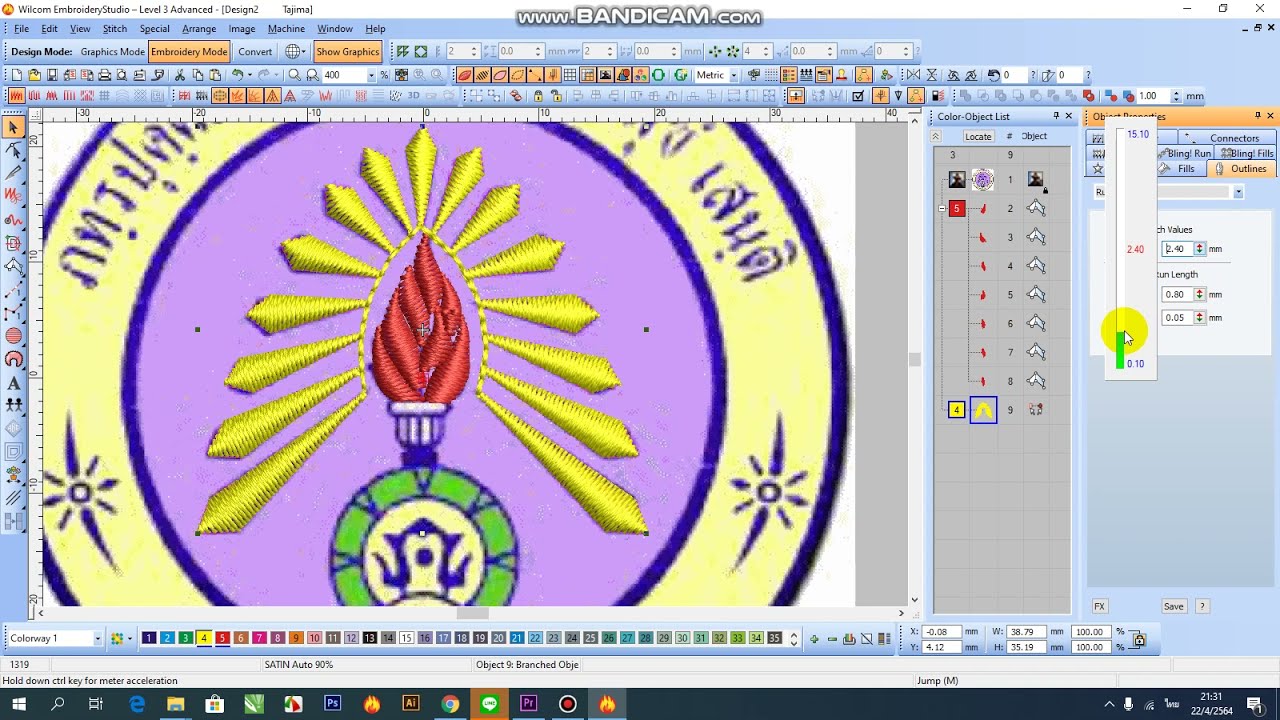Click the Save button in Object Properties

click(1173, 606)
